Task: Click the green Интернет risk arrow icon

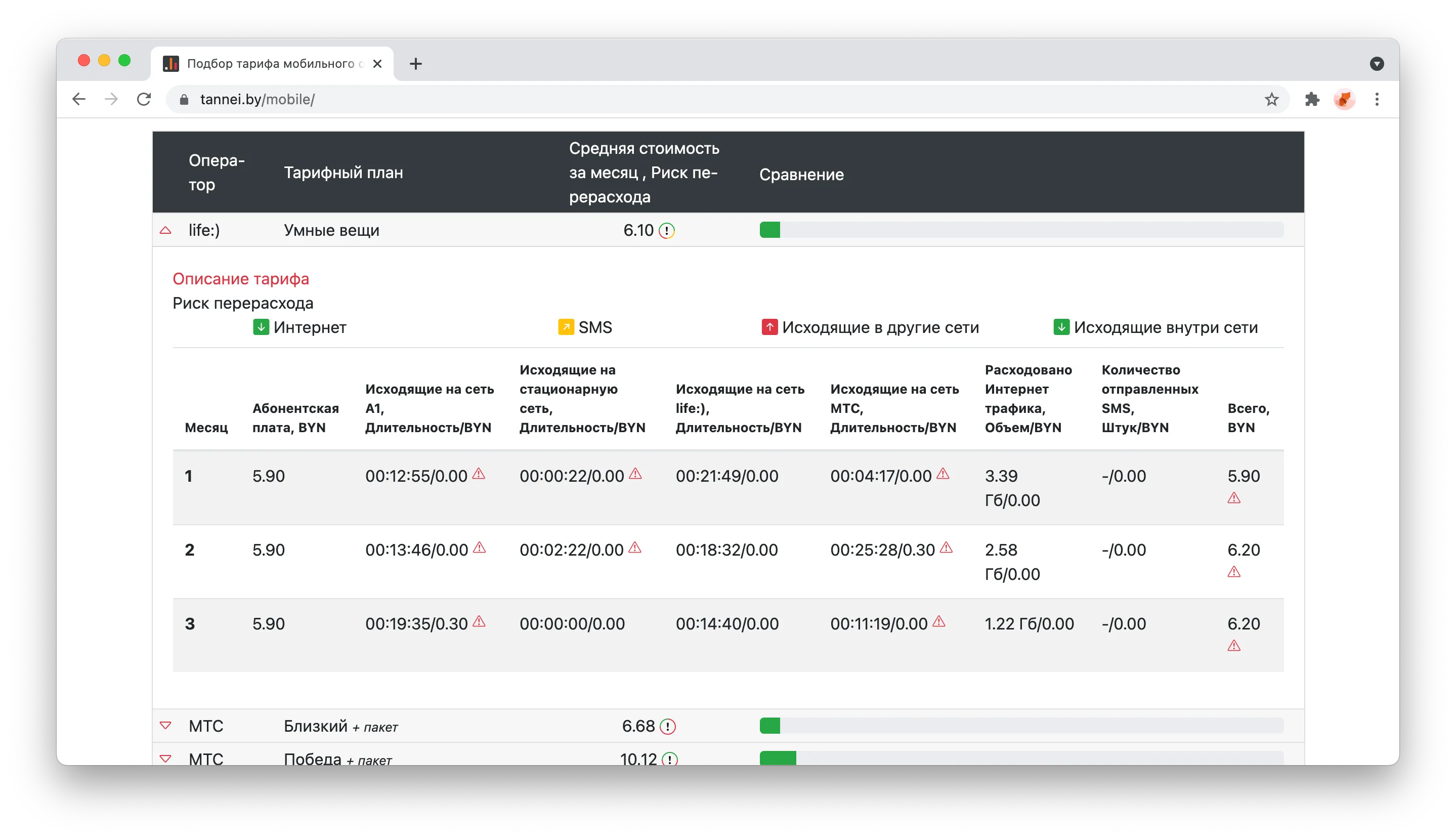Action: pyautogui.click(x=261, y=327)
